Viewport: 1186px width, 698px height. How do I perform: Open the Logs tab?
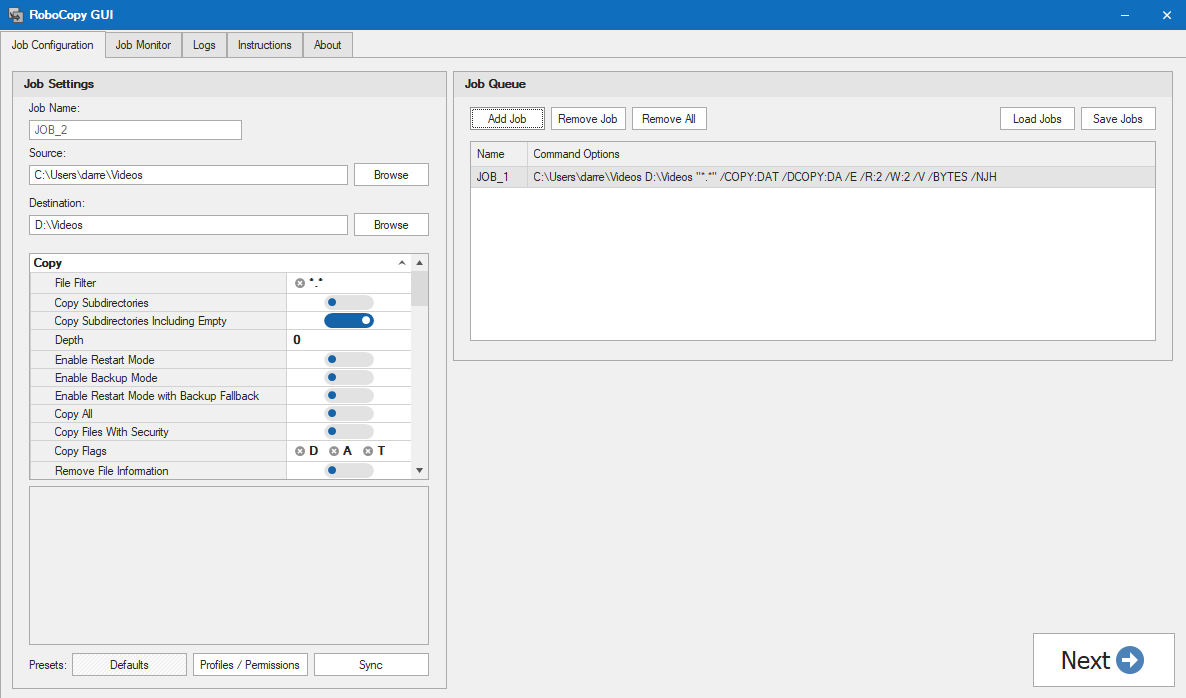coord(203,44)
